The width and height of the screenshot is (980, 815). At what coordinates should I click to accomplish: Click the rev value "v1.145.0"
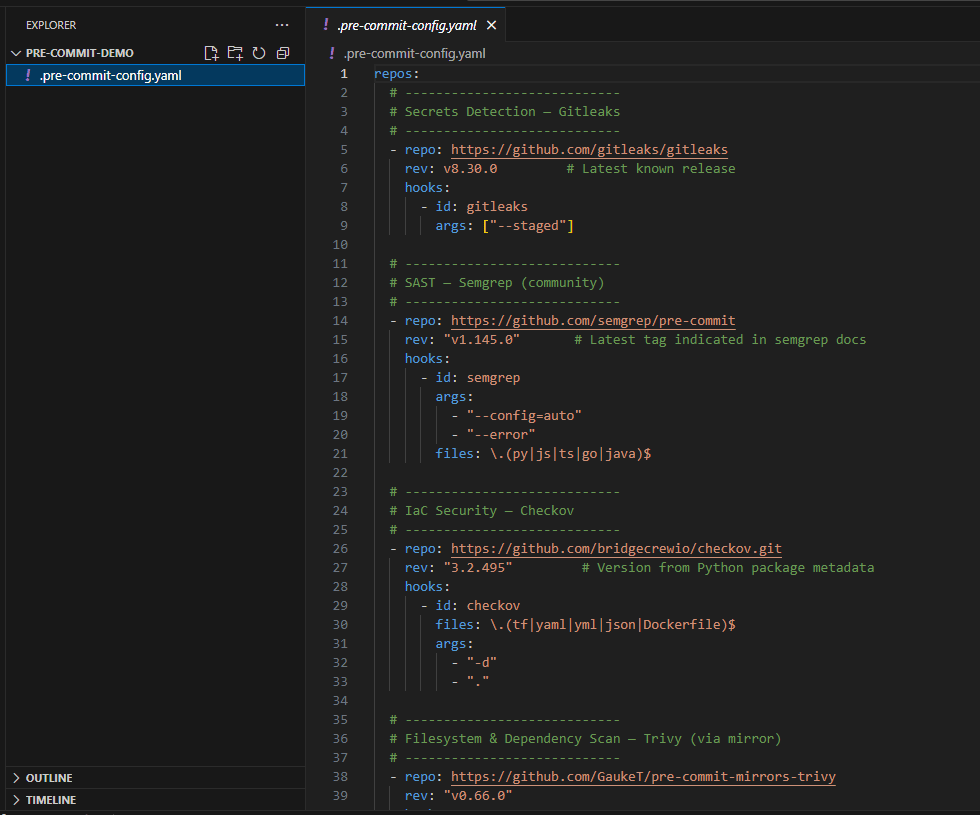[x=481, y=339]
